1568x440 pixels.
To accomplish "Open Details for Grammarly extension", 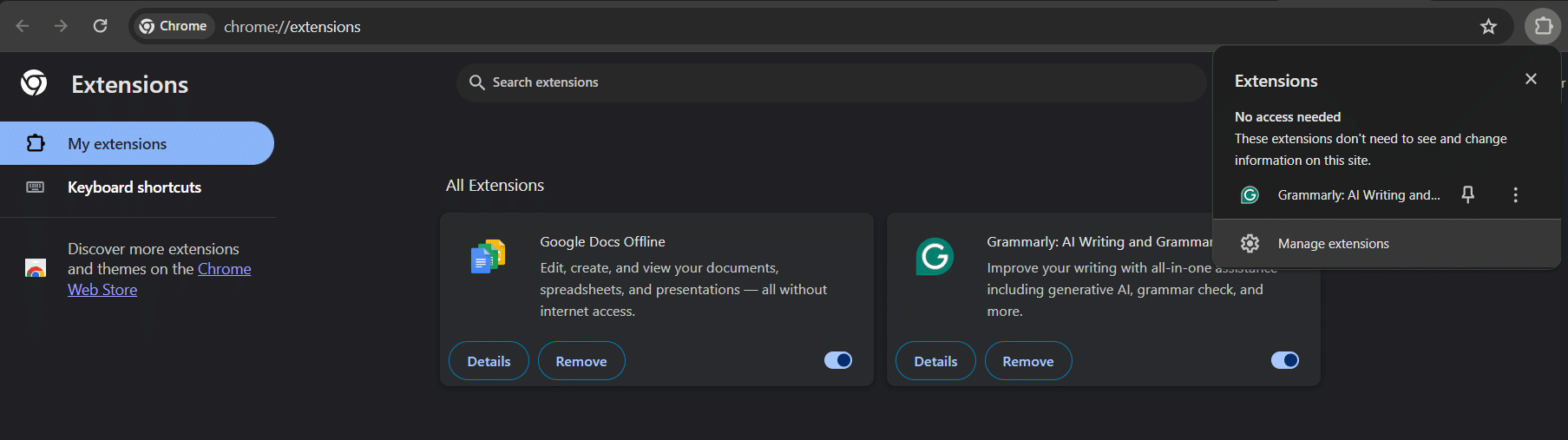I will point(935,361).
